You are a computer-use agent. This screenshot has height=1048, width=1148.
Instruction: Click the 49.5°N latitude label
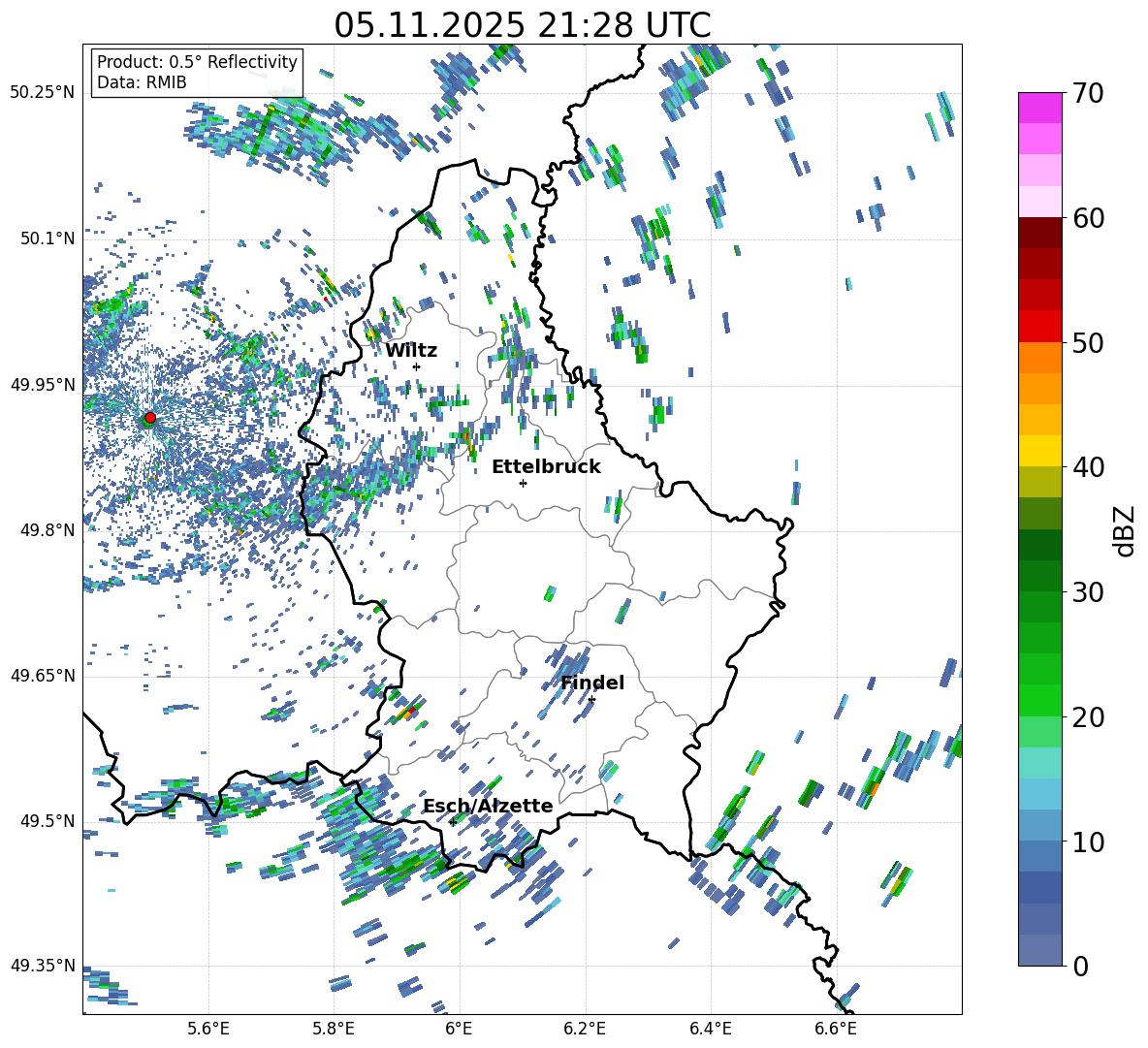pyautogui.click(x=48, y=820)
